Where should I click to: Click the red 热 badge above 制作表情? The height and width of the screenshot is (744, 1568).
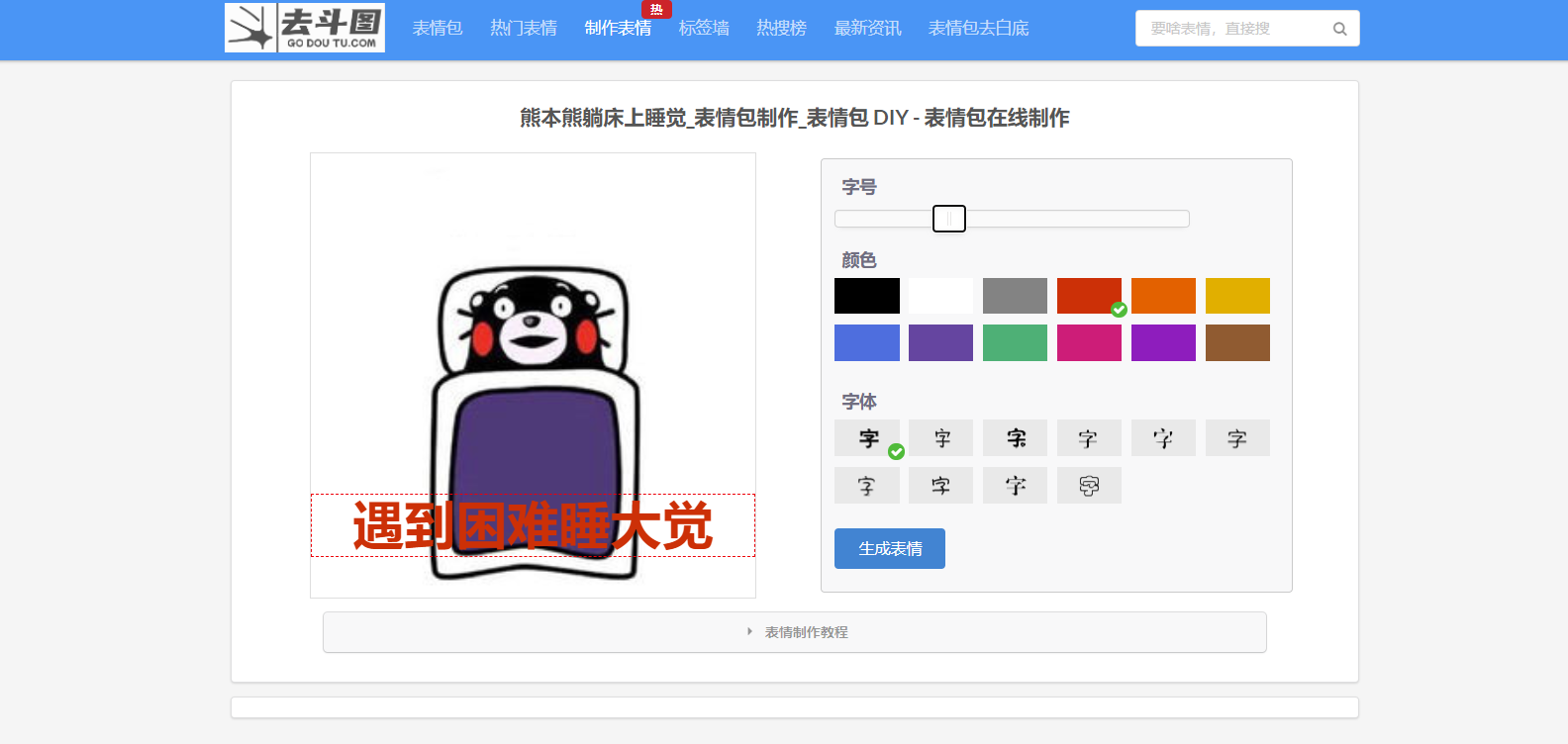[656, 9]
